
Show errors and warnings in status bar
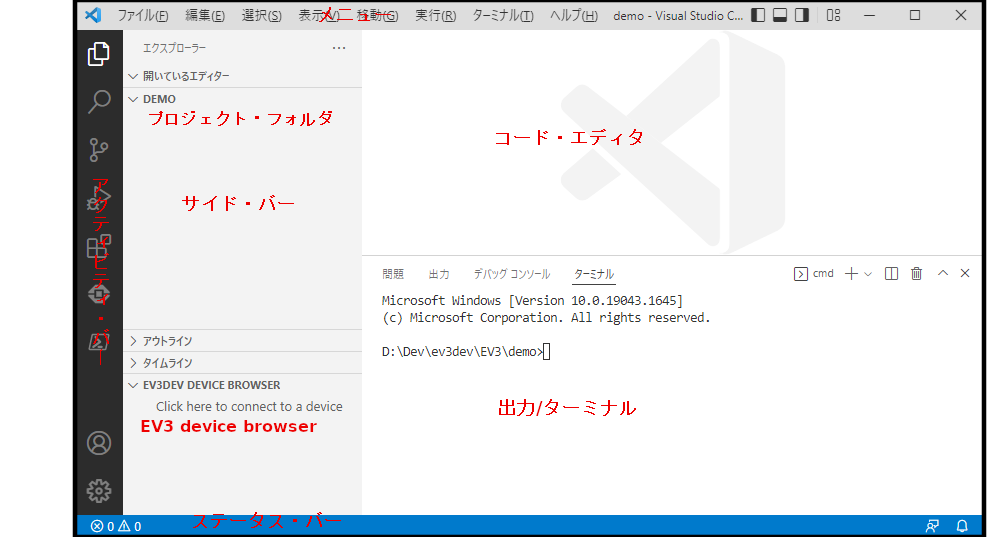coord(116,526)
